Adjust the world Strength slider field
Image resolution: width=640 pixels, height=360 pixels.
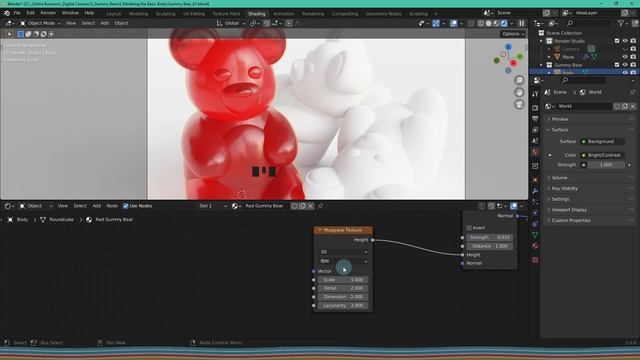(x=606, y=165)
